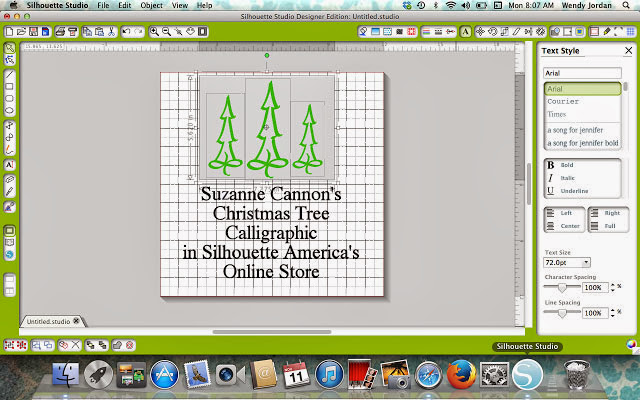Click the Zoom In magnifier icon
Screen dimensions: 640x400
pos(154,32)
